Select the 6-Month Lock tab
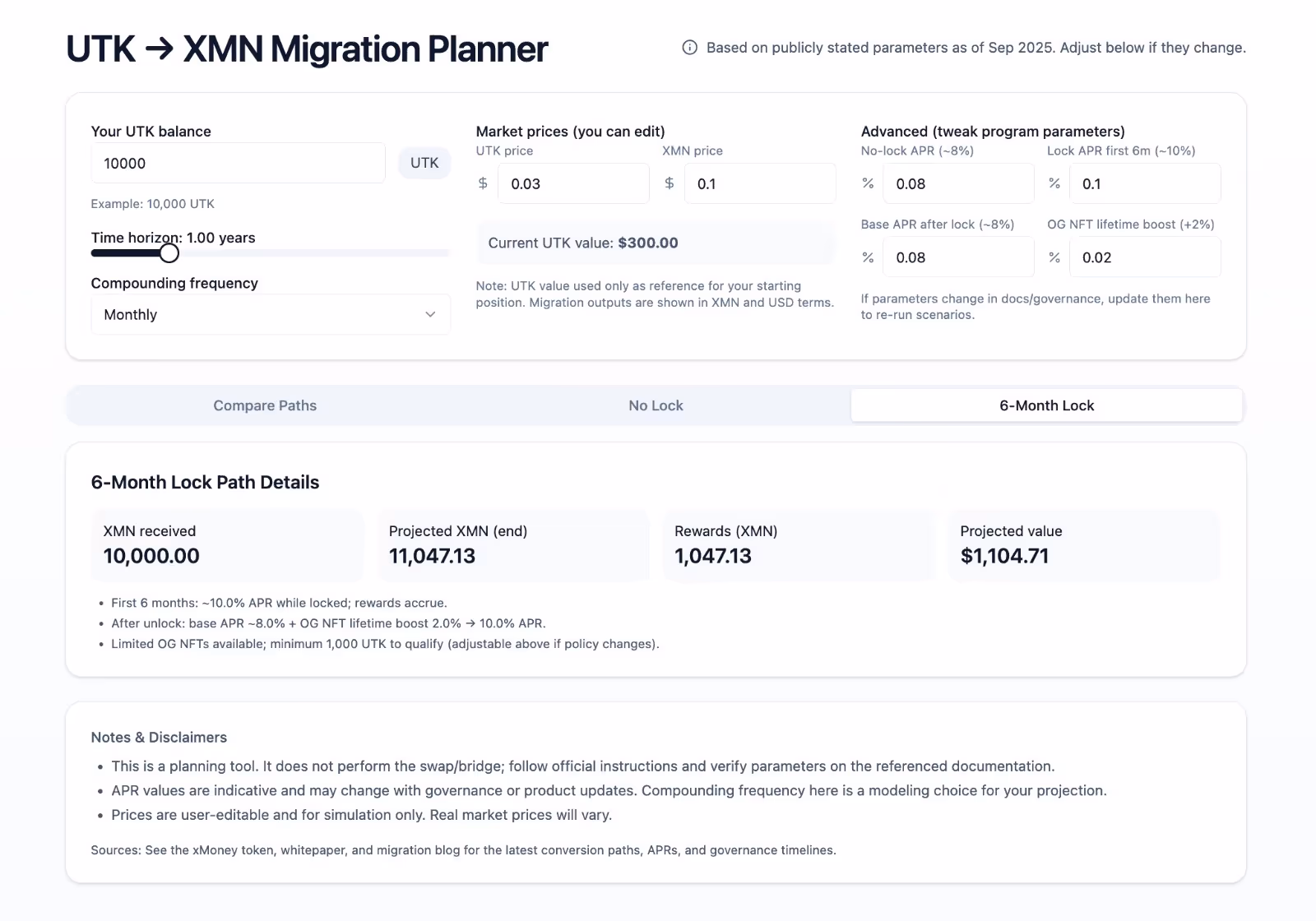This screenshot has width=1316, height=921. click(1046, 405)
